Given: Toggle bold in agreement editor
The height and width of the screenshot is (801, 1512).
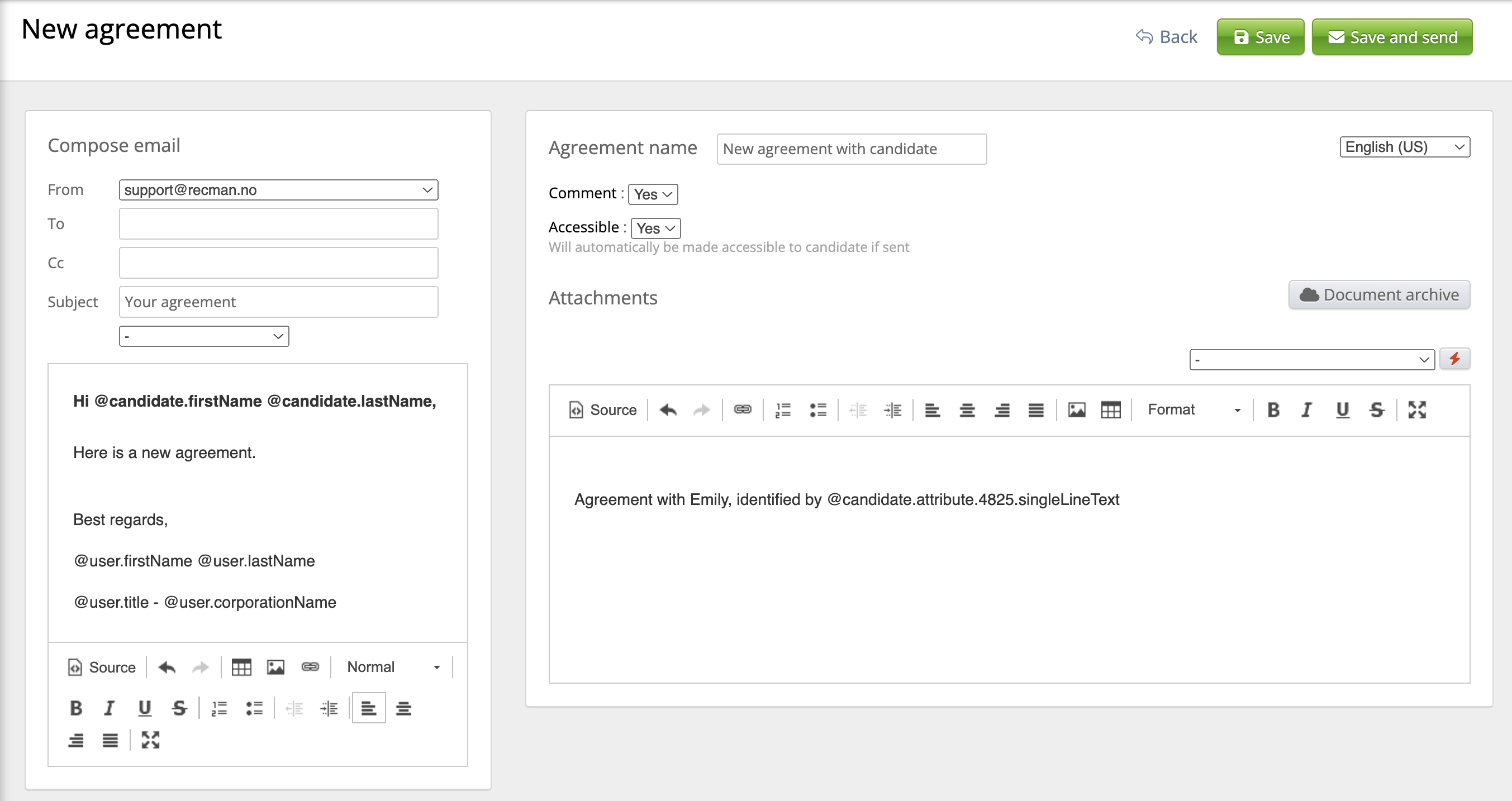Looking at the screenshot, I should [1272, 409].
